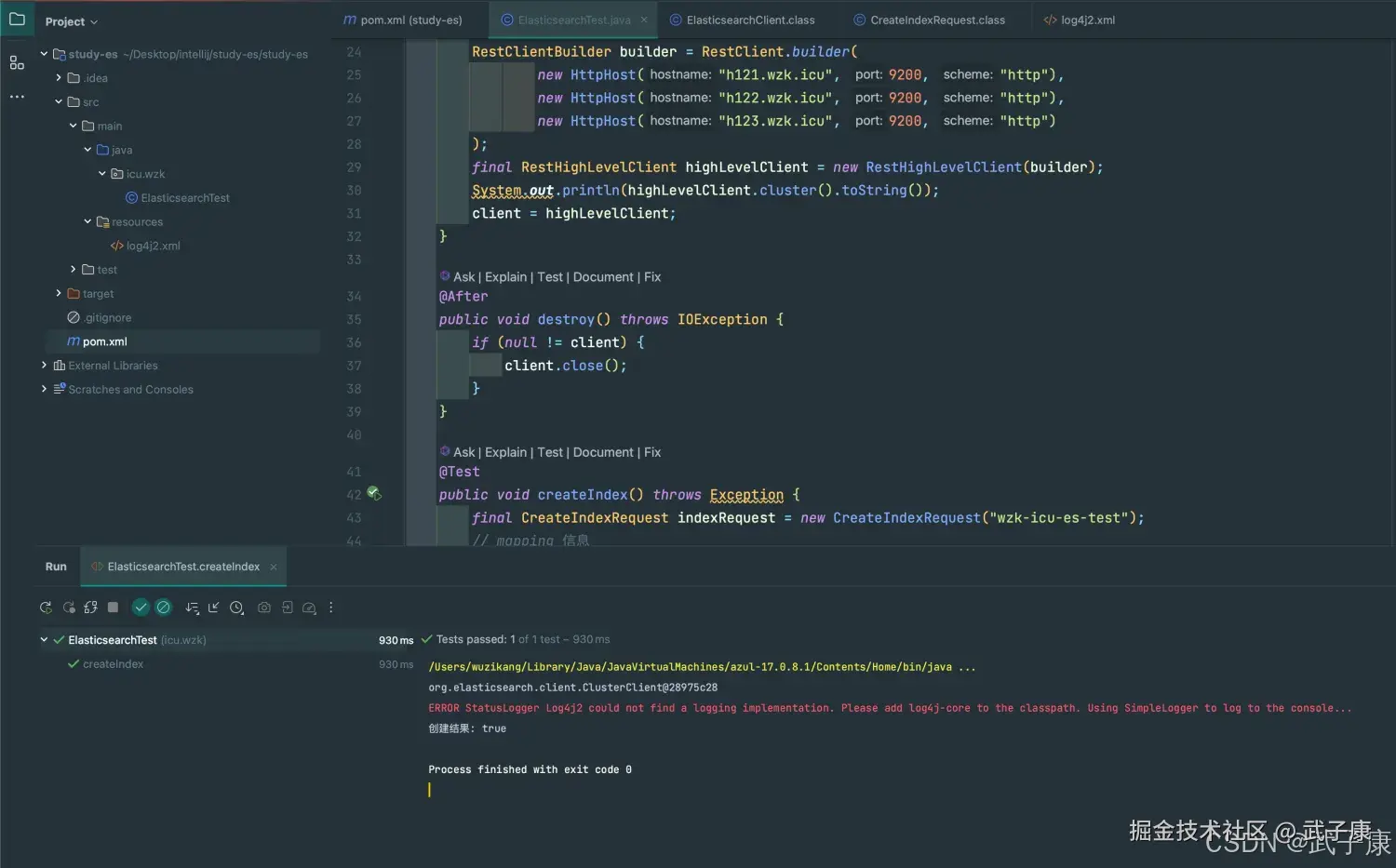Open the Project view dropdown
1396x868 pixels.
click(71, 21)
